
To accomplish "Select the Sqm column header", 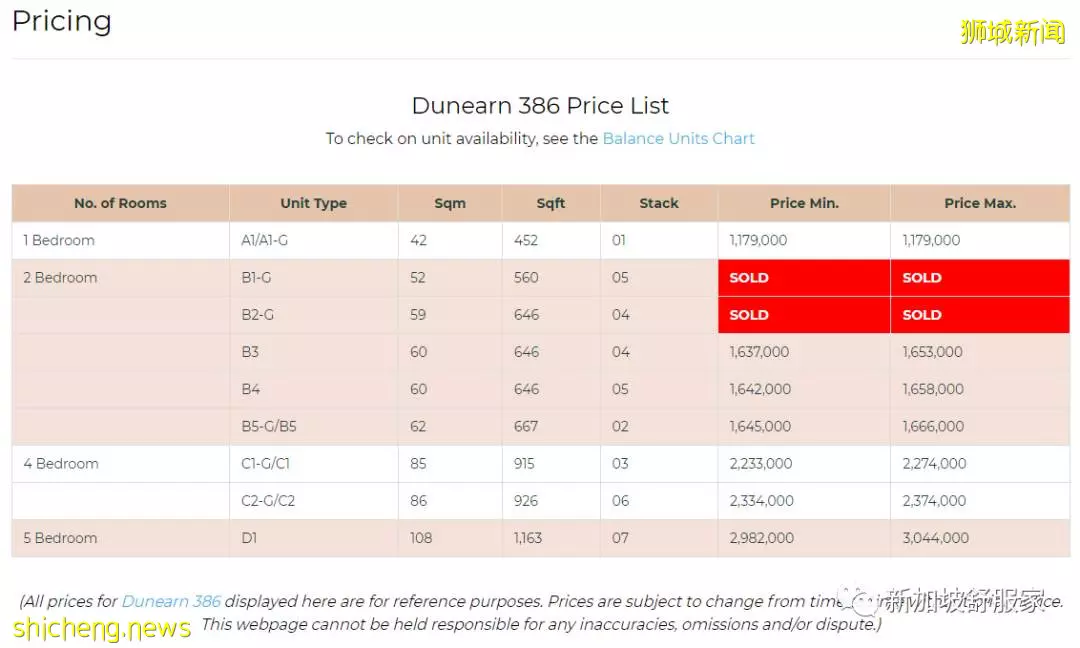I will tap(450, 203).
